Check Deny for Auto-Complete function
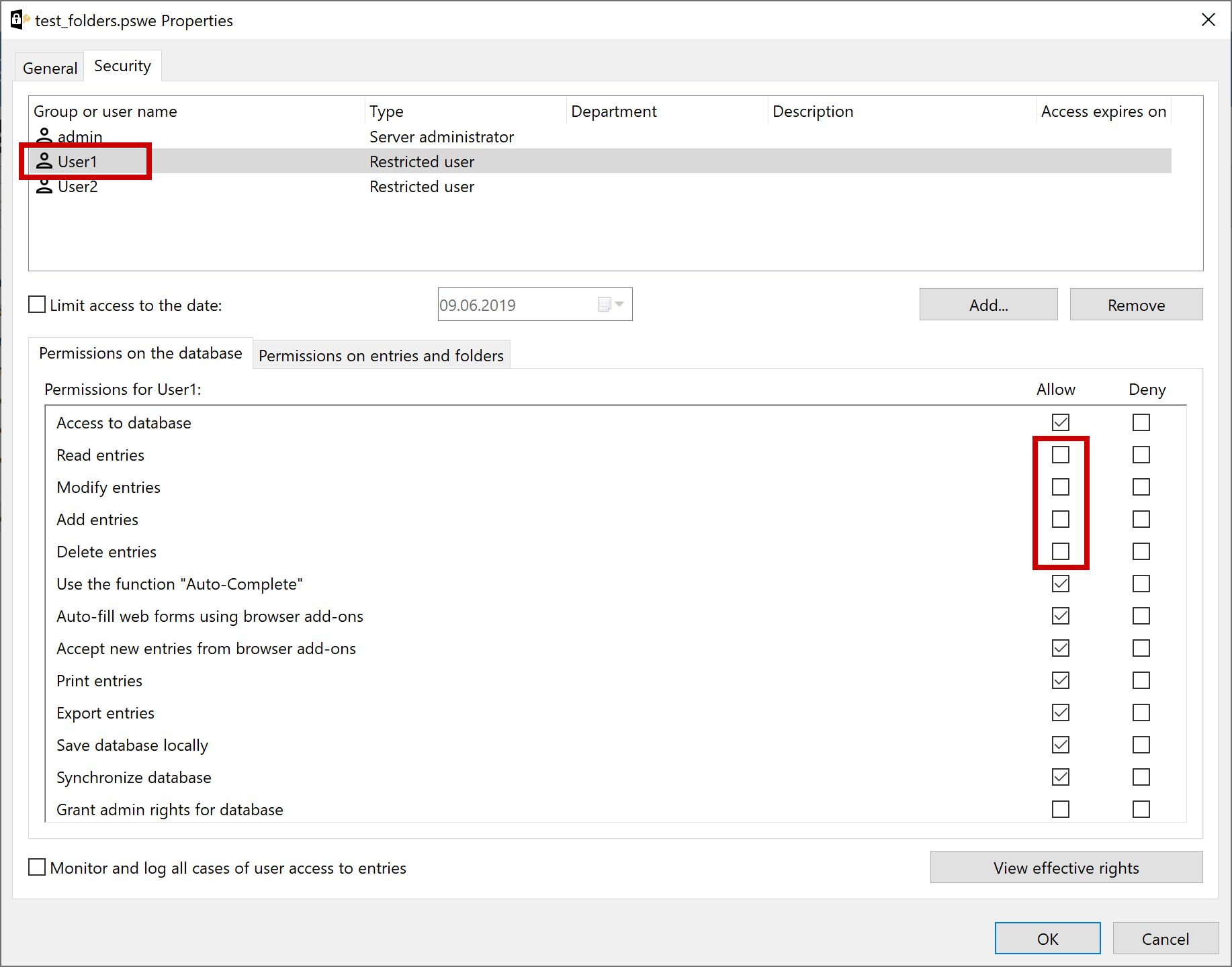1232x967 pixels. coord(1141,584)
